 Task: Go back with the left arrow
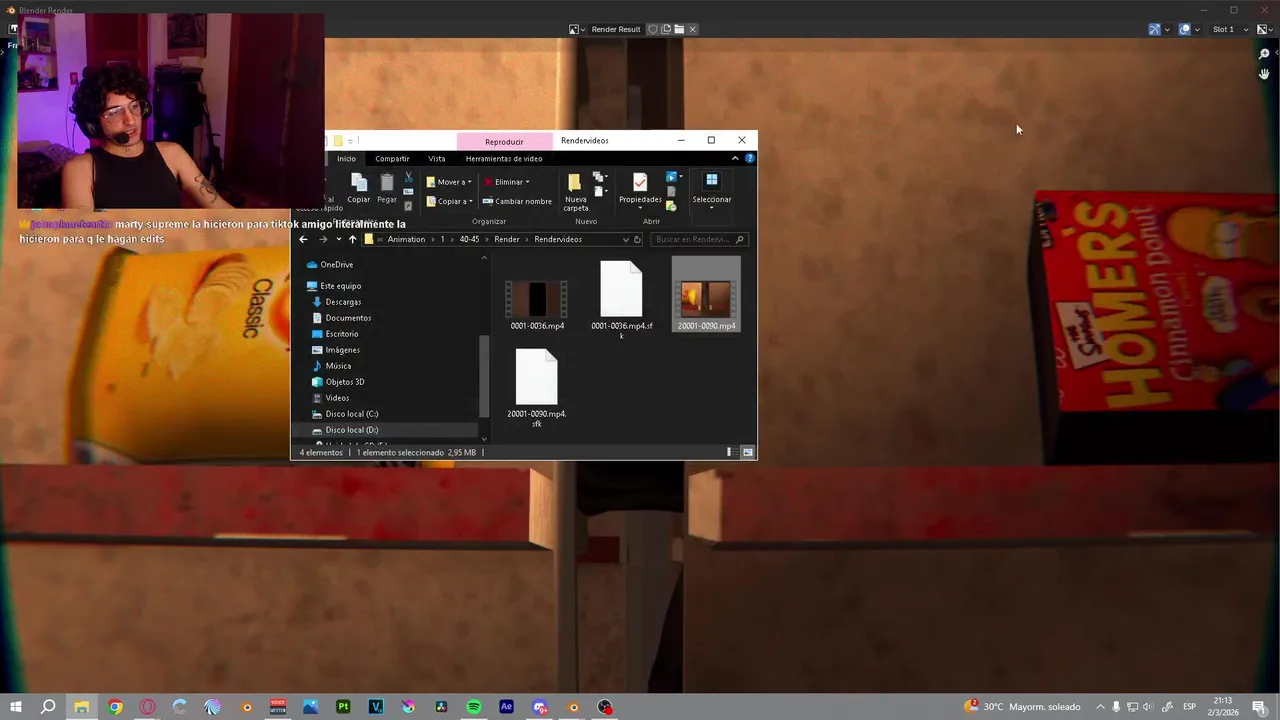point(303,239)
